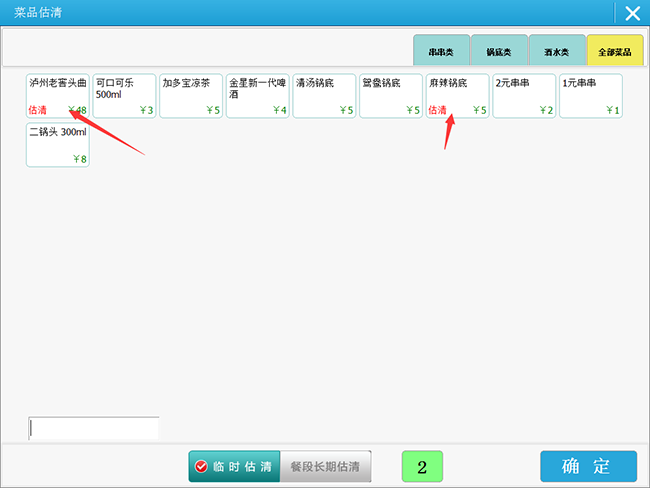Select the 二锅头 300ml item tile
The image size is (650, 488).
(58, 145)
